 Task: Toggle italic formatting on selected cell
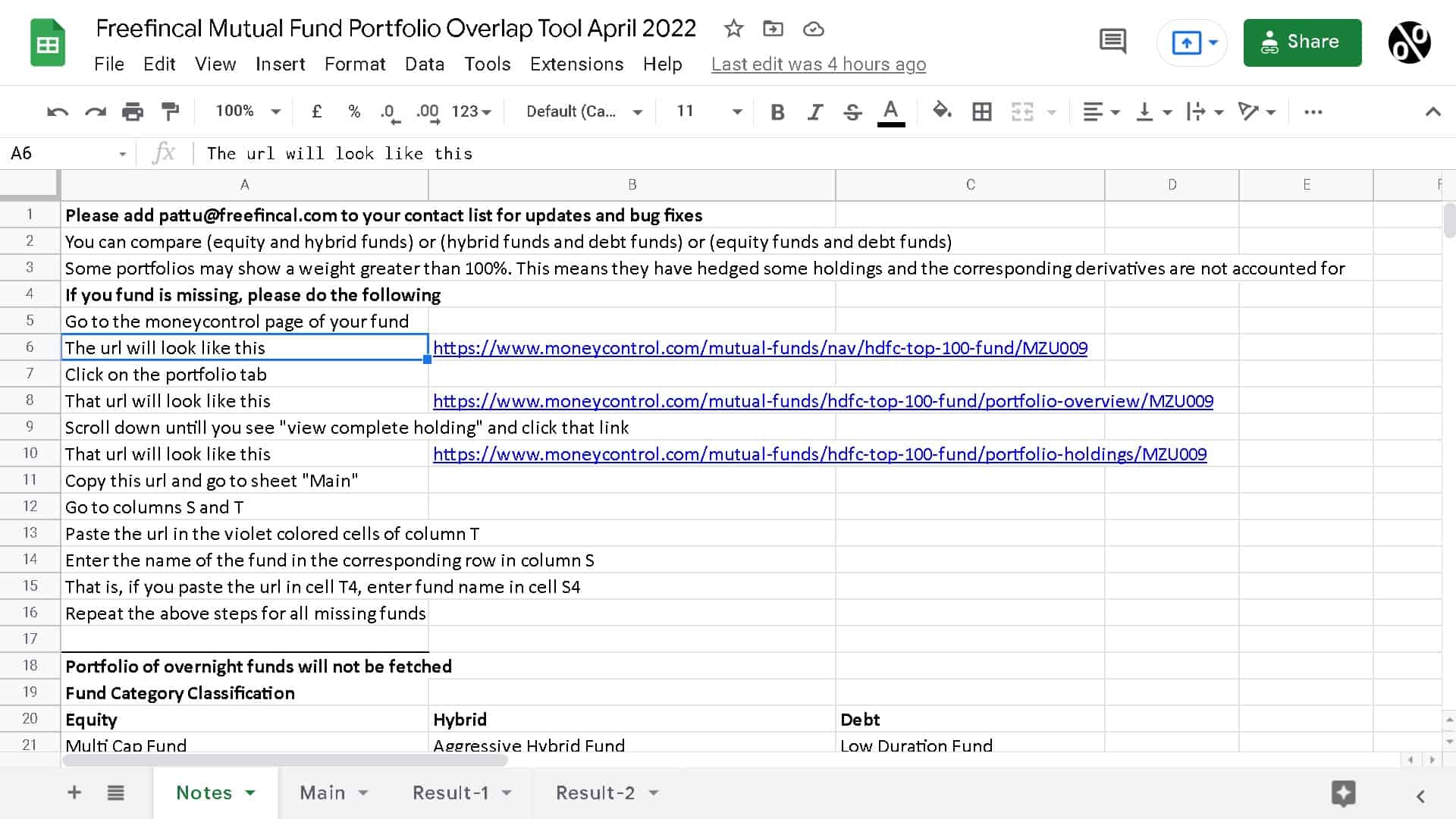[815, 110]
